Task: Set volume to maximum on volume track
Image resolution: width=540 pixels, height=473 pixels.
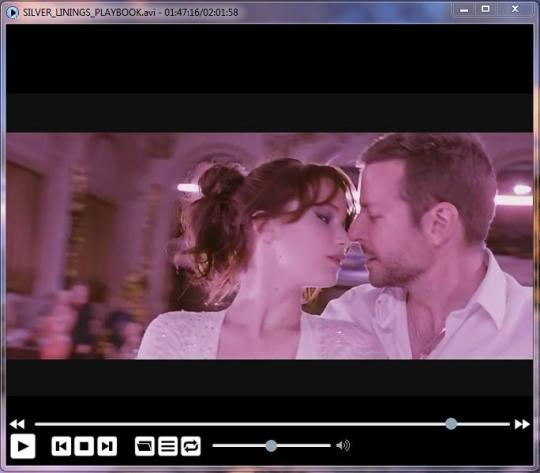Action: pyautogui.click(x=330, y=445)
